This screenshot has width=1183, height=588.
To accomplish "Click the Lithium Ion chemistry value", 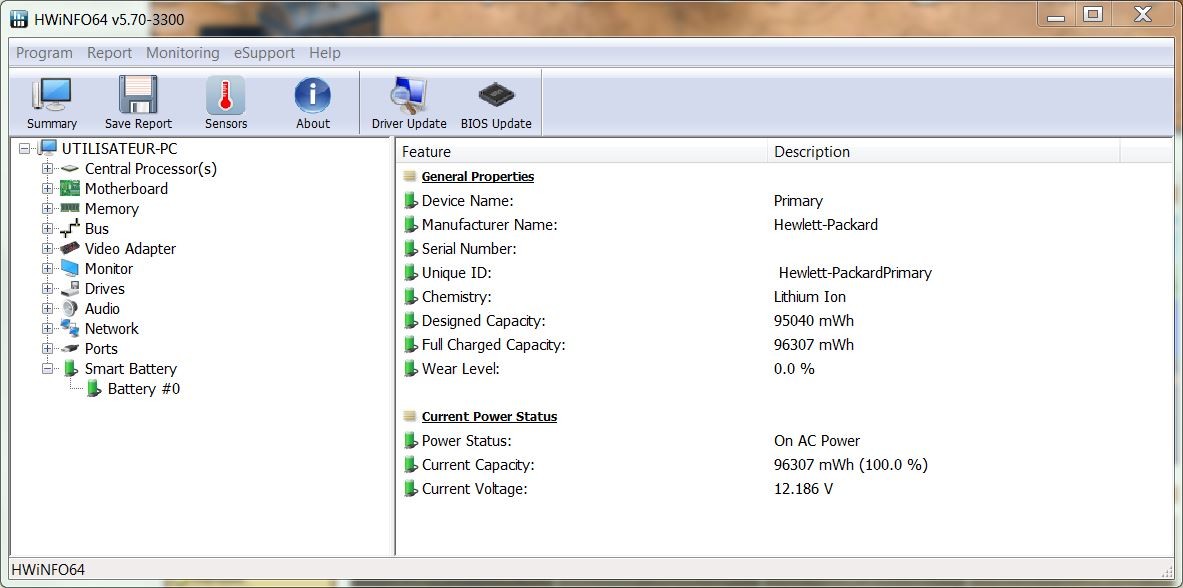I will [x=810, y=297].
